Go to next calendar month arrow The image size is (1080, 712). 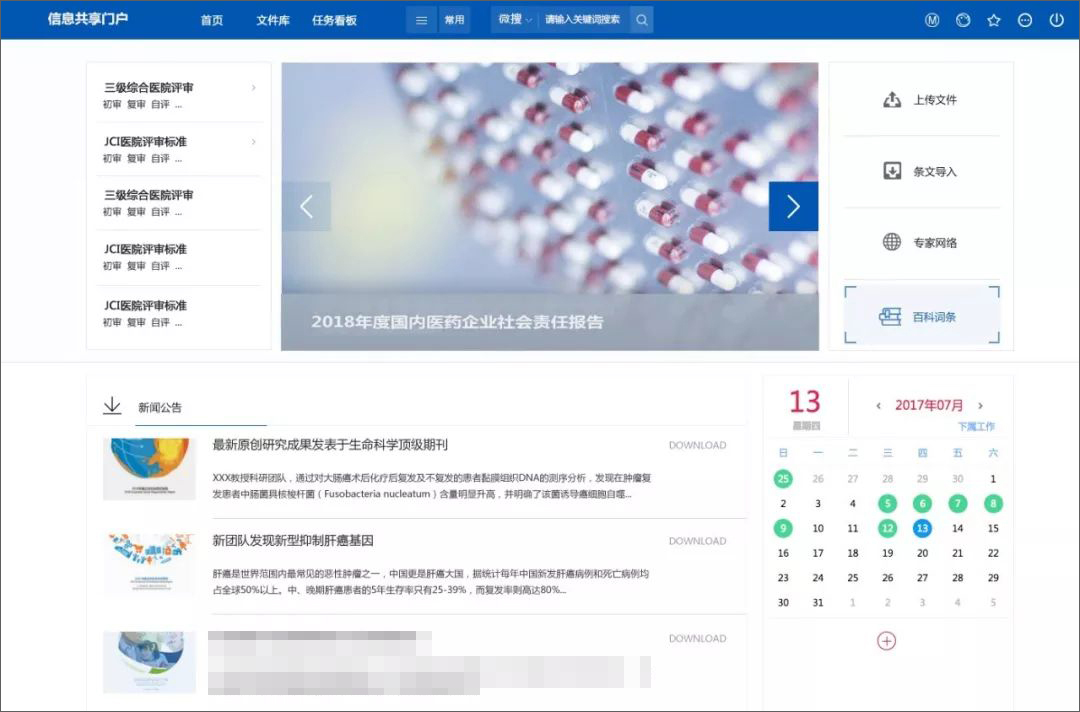(980, 406)
